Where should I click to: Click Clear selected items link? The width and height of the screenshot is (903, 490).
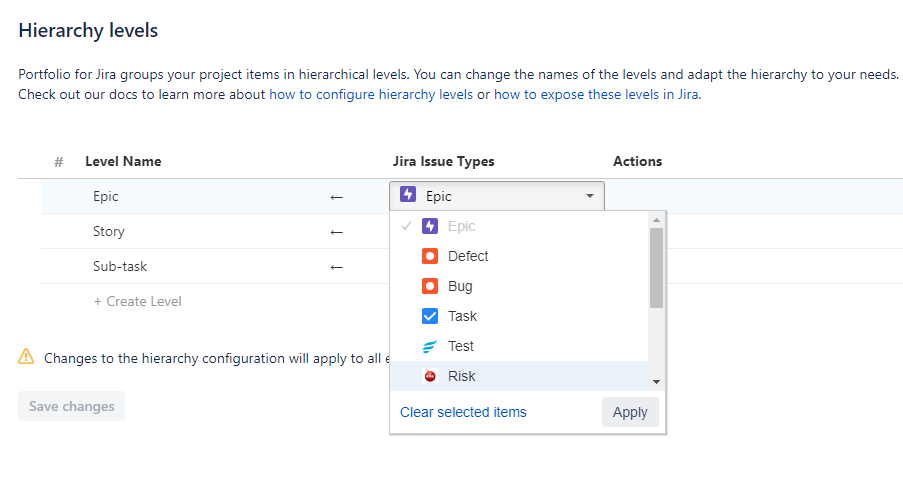(x=463, y=412)
